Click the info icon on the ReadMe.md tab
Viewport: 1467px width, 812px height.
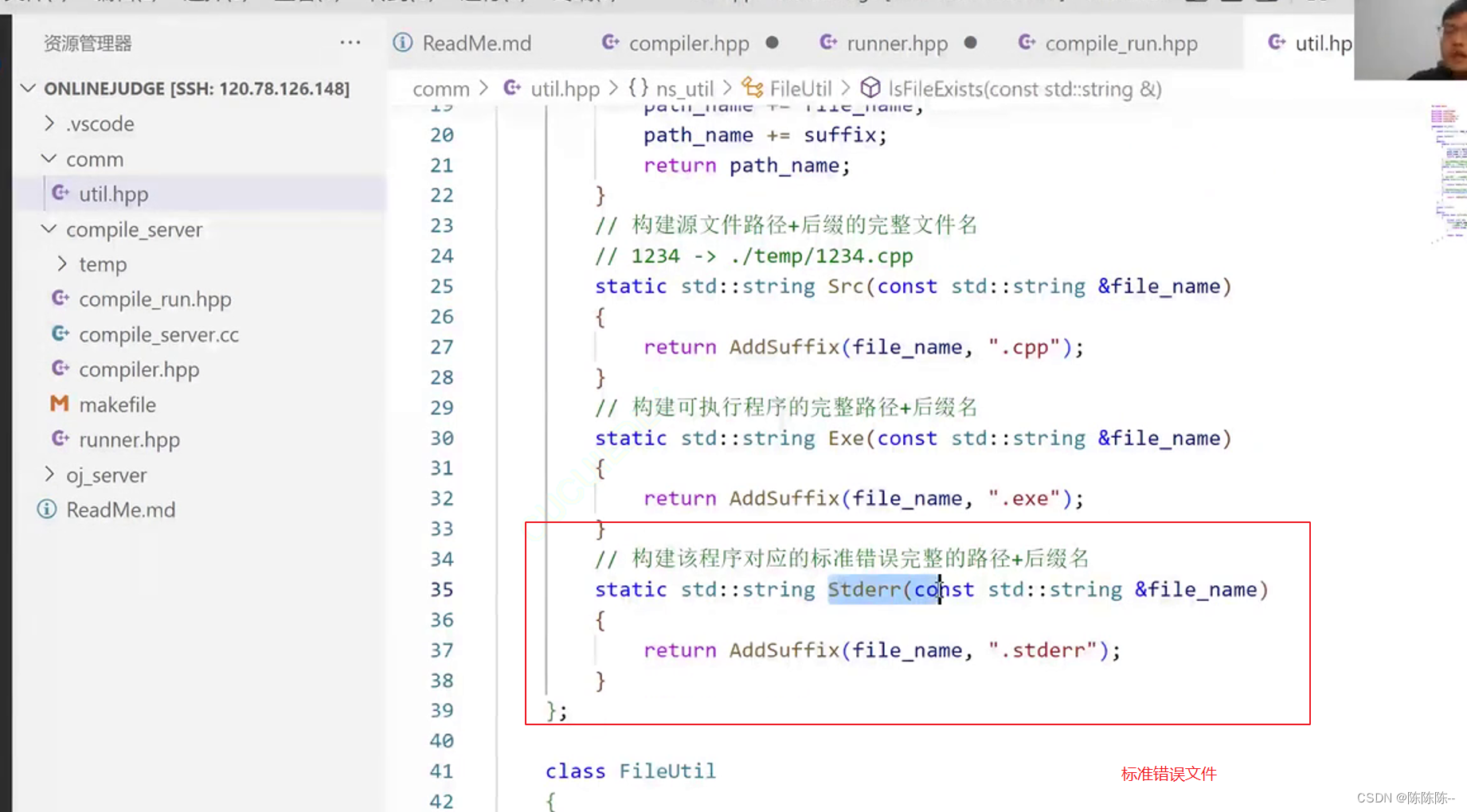[x=403, y=42]
